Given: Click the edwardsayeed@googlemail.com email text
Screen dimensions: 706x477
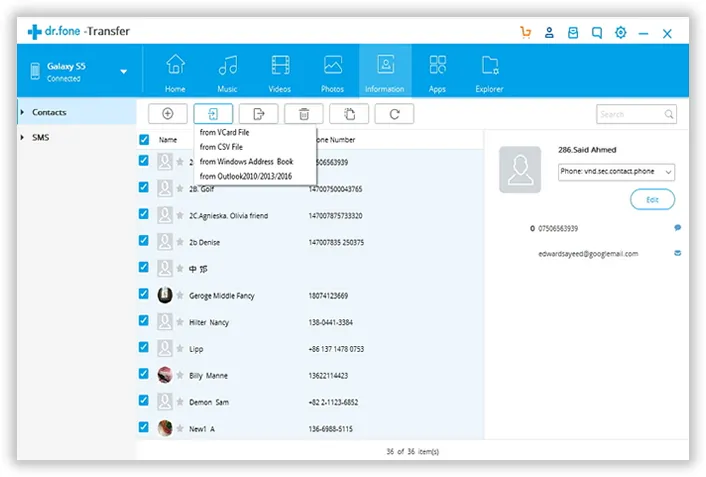Looking at the screenshot, I should (x=588, y=254).
